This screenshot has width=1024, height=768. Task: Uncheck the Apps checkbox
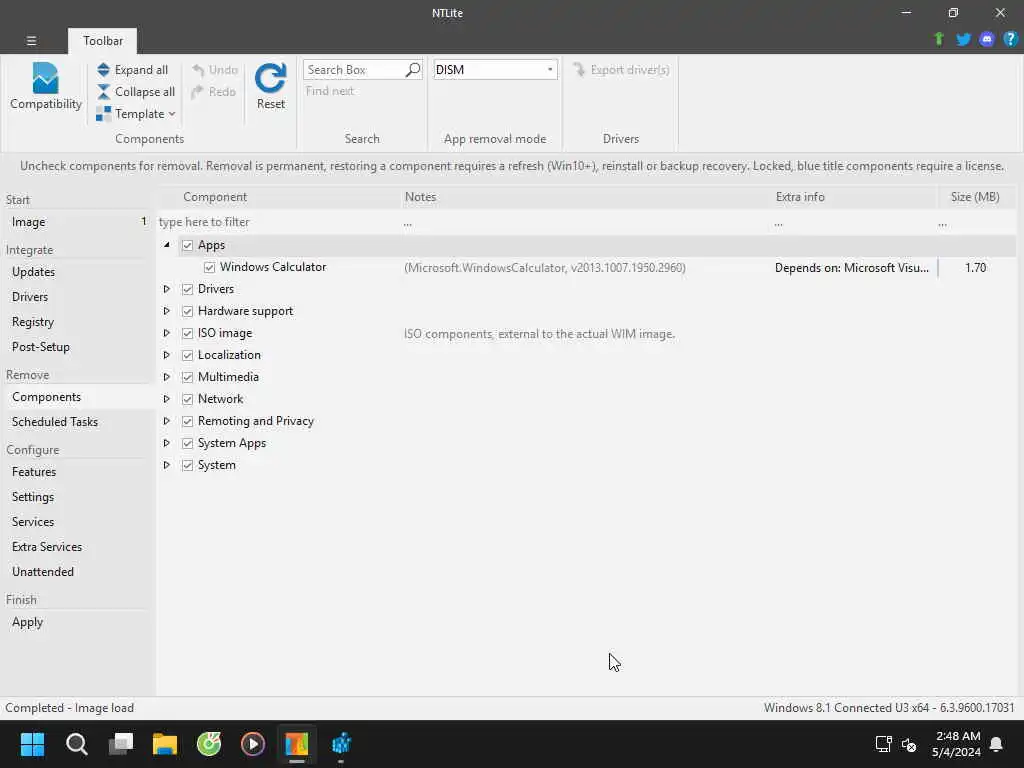click(x=187, y=245)
